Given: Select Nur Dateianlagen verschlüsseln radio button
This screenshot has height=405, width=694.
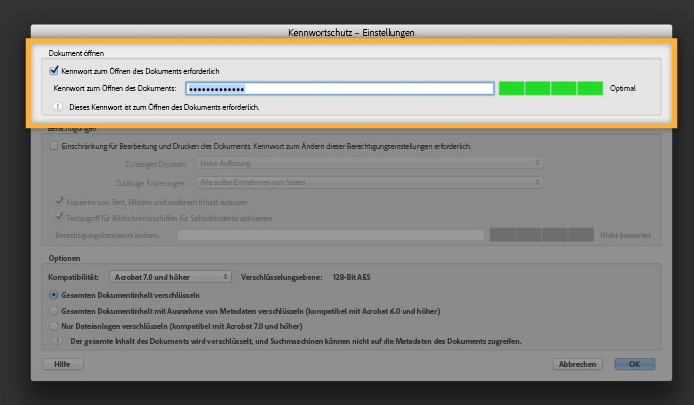Looking at the screenshot, I should tap(54, 326).
